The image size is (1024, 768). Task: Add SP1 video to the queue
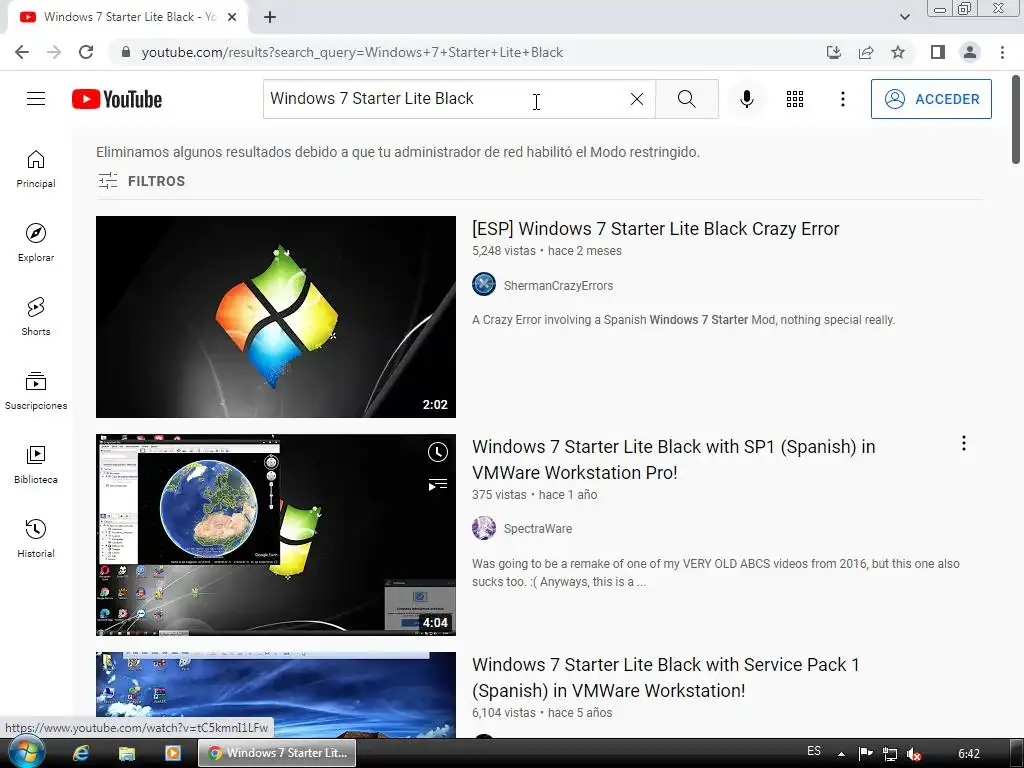coord(438,485)
